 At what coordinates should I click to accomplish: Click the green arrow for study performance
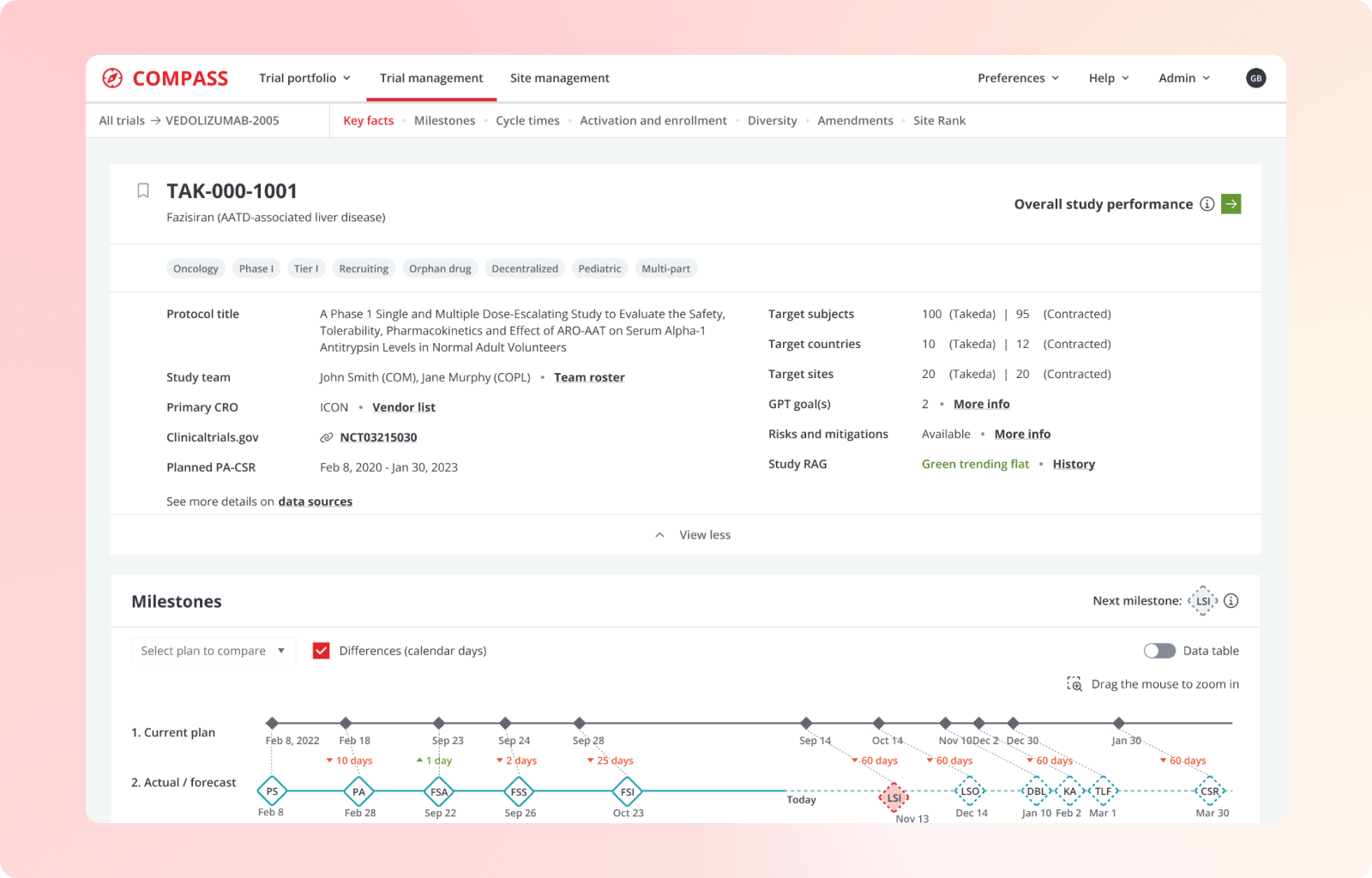[1231, 204]
